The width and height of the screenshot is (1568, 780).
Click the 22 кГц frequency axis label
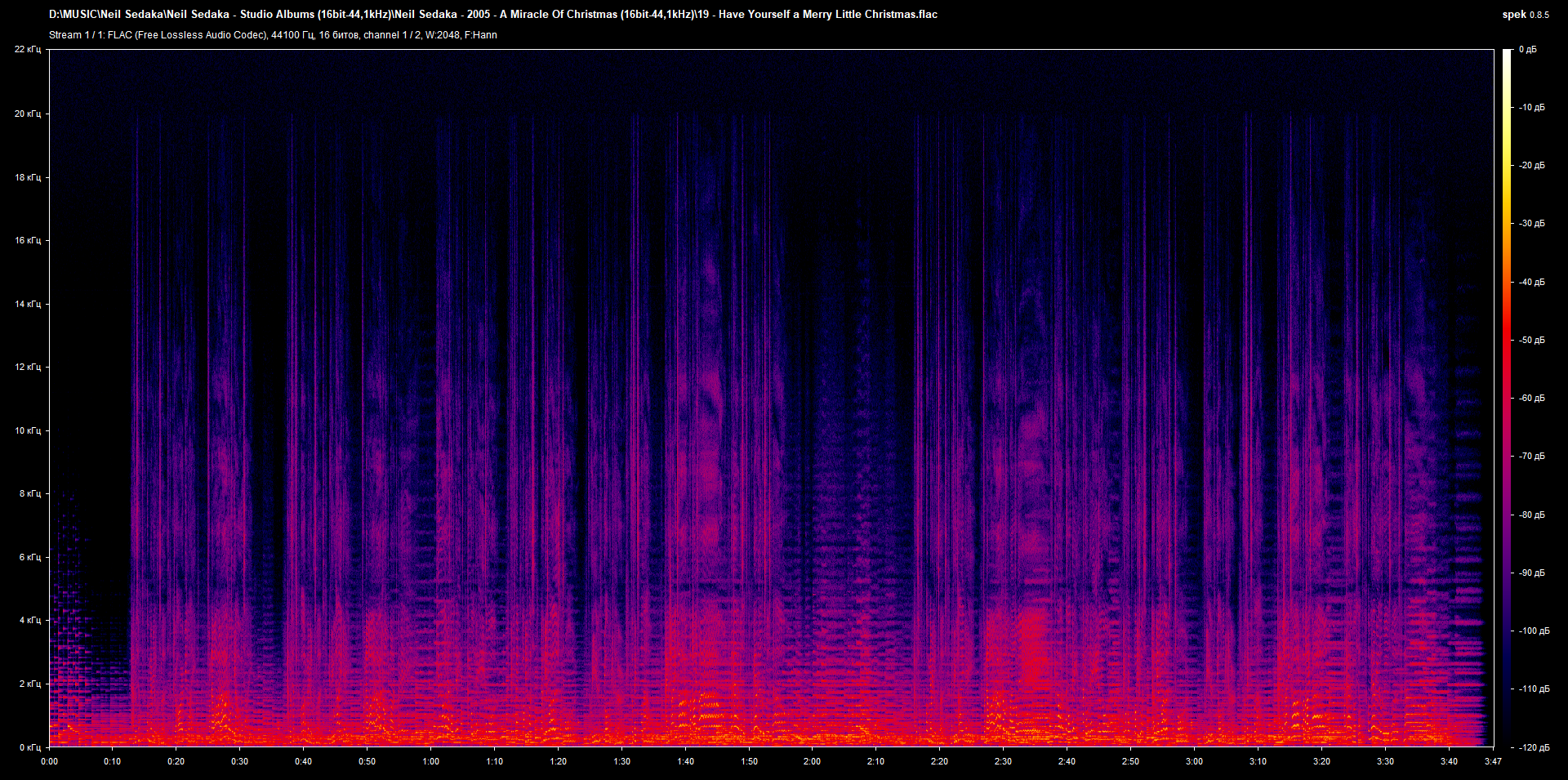28,50
